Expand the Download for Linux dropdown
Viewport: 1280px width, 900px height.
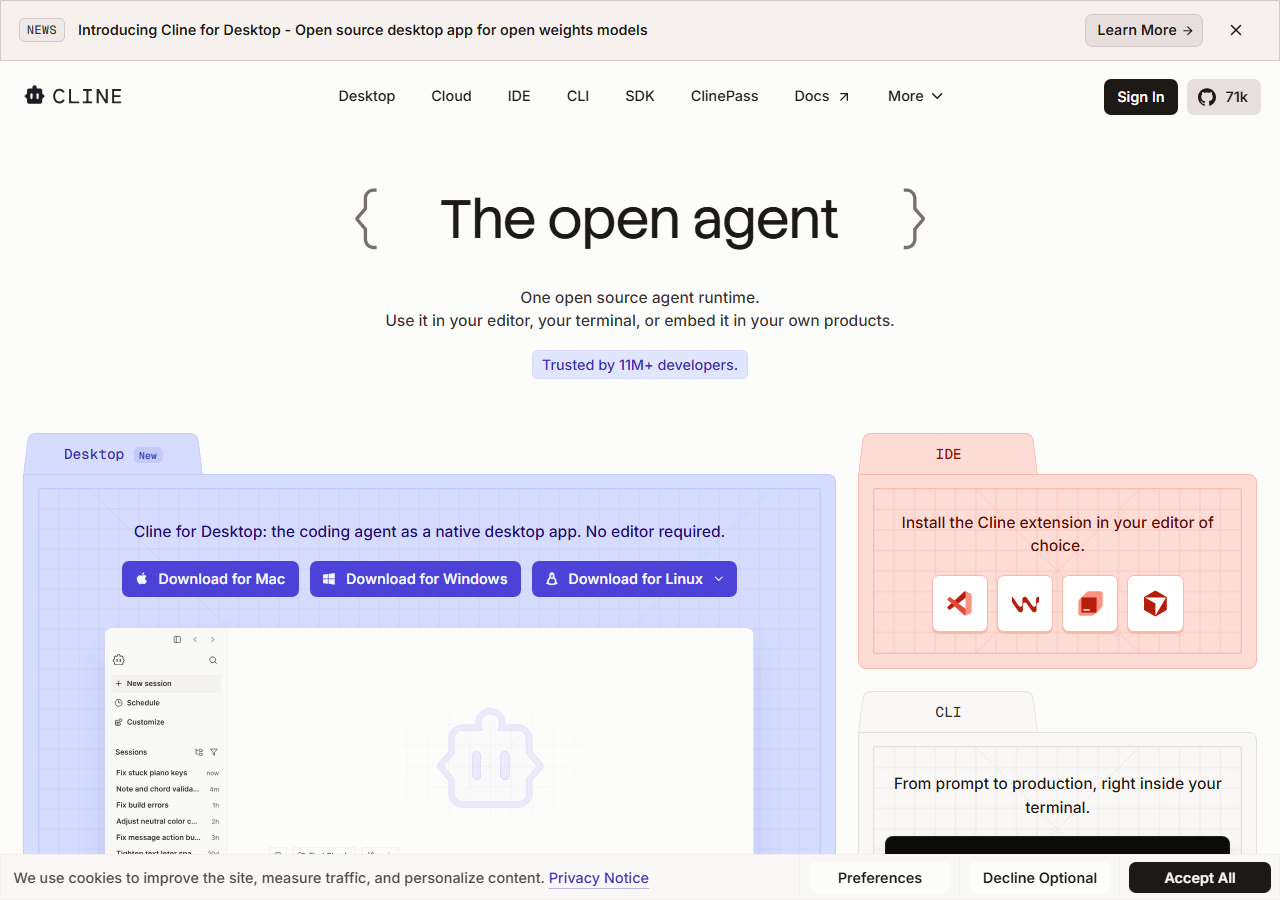tap(634, 579)
